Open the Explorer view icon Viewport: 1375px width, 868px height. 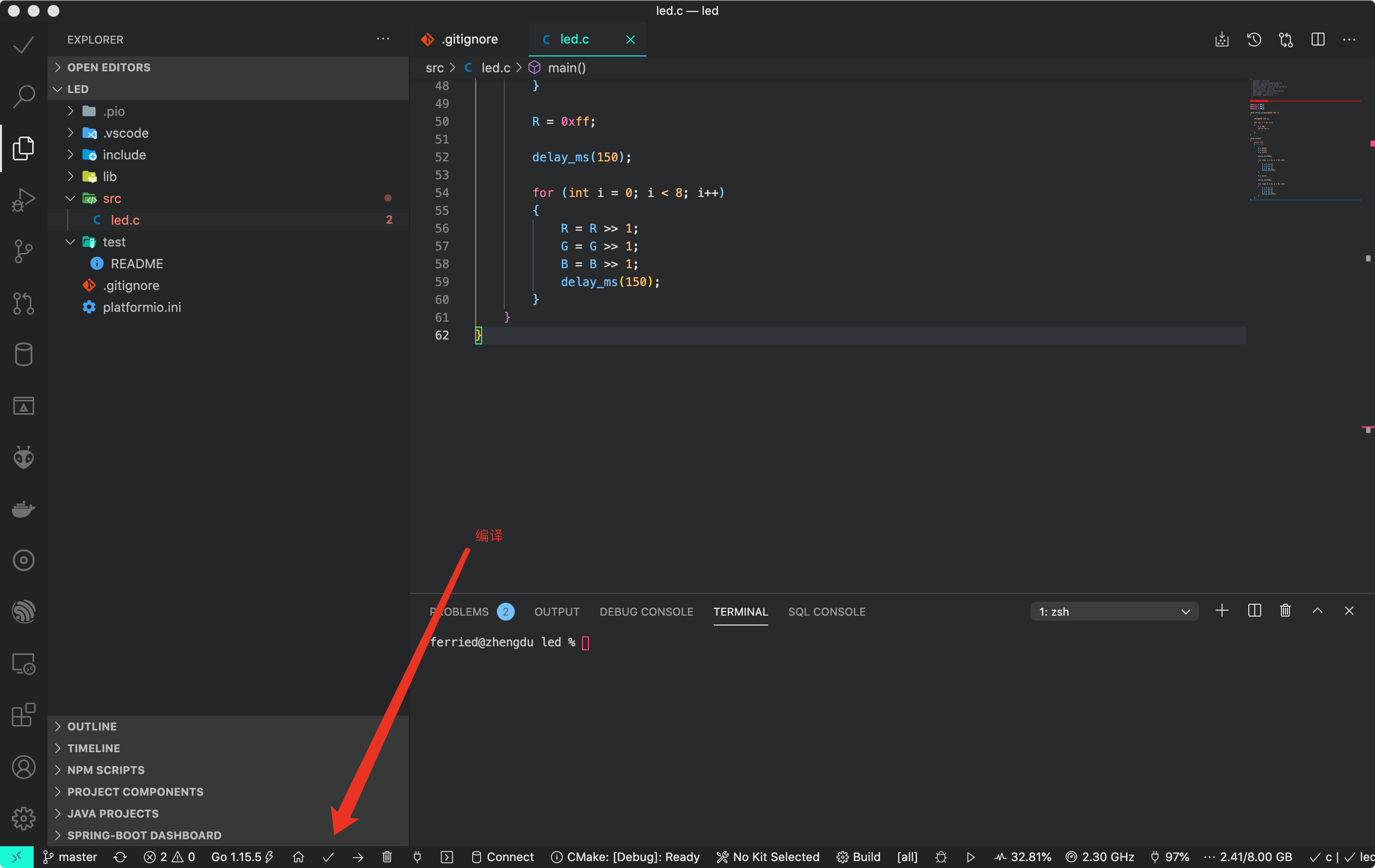(23, 148)
